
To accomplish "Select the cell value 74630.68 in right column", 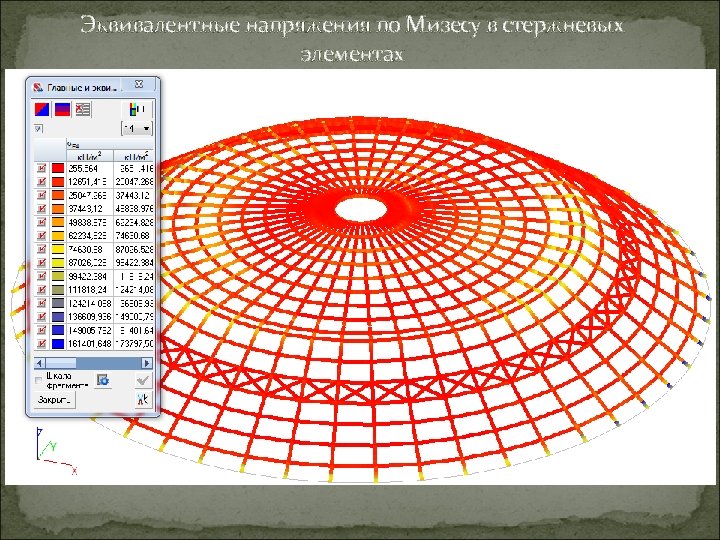I will (x=133, y=236).
